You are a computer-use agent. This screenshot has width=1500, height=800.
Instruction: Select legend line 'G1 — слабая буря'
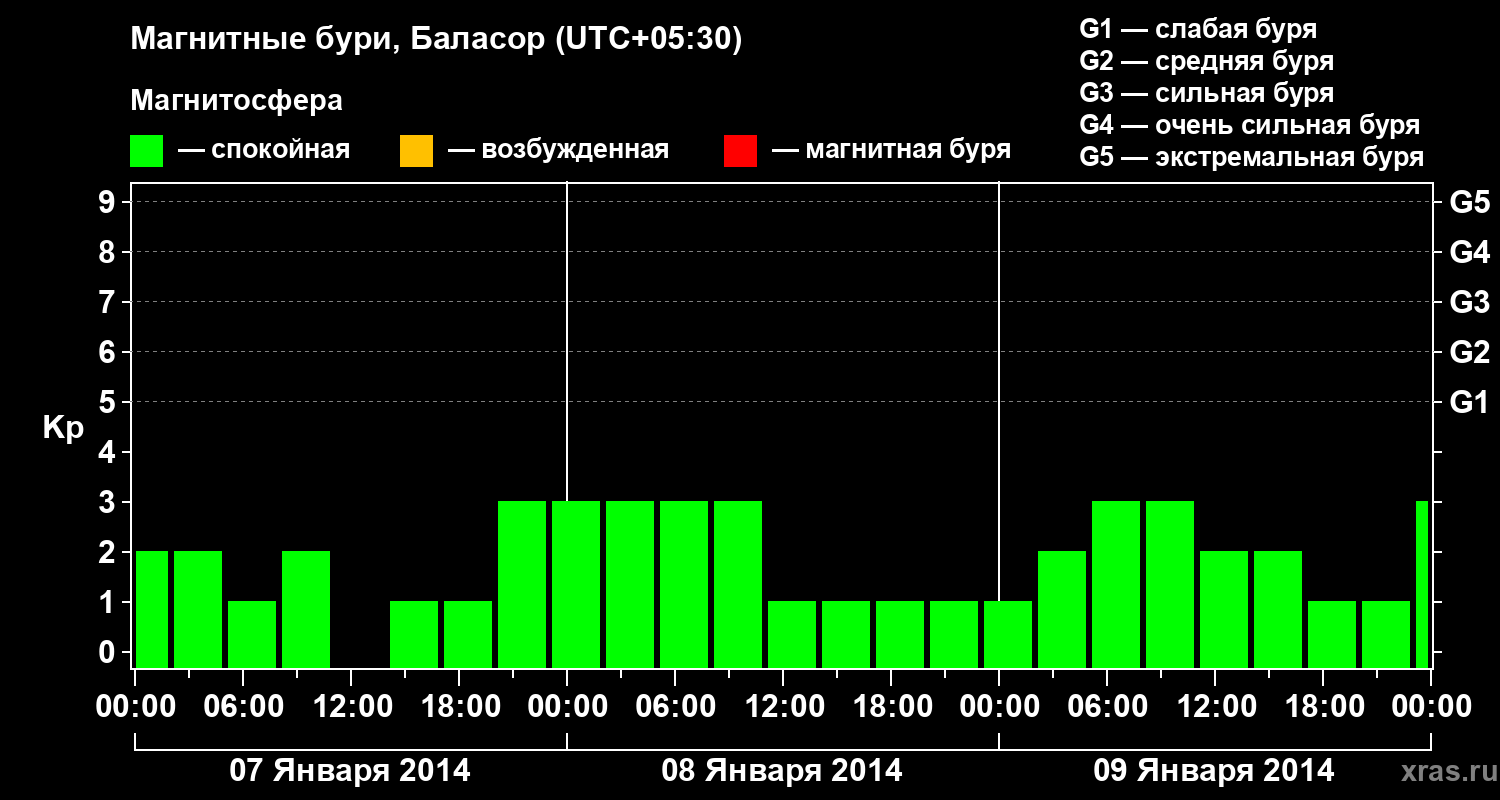pos(1199,29)
